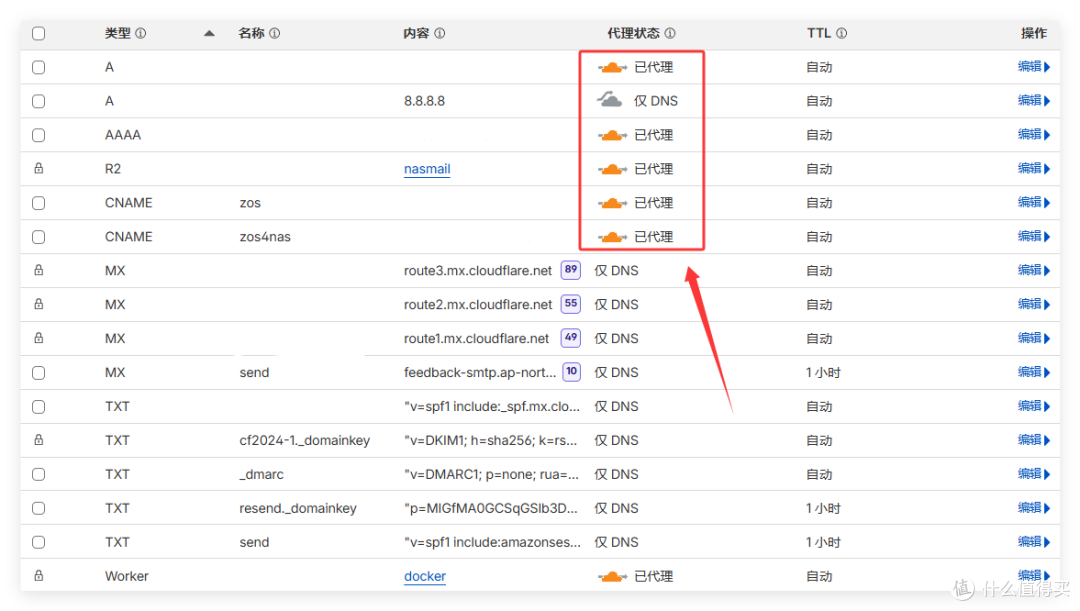Viewport: 1080px width, 611px height.
Task: Click orange proxy cloud on AAAA row
Action: point(612,135)
